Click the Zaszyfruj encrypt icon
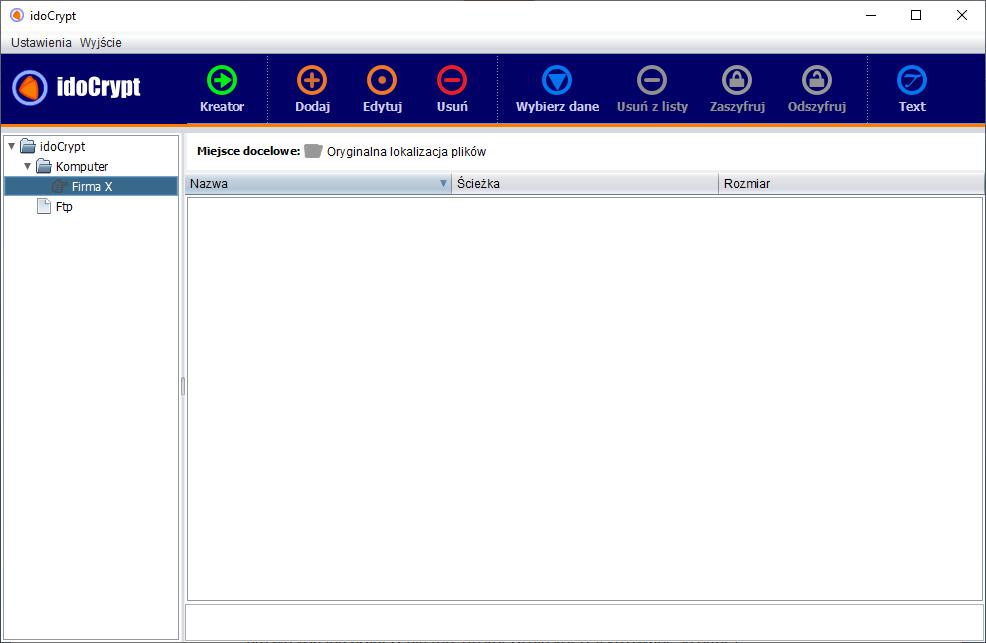The width and height of the screenshot is (986, 643). [x=737, y=80]
